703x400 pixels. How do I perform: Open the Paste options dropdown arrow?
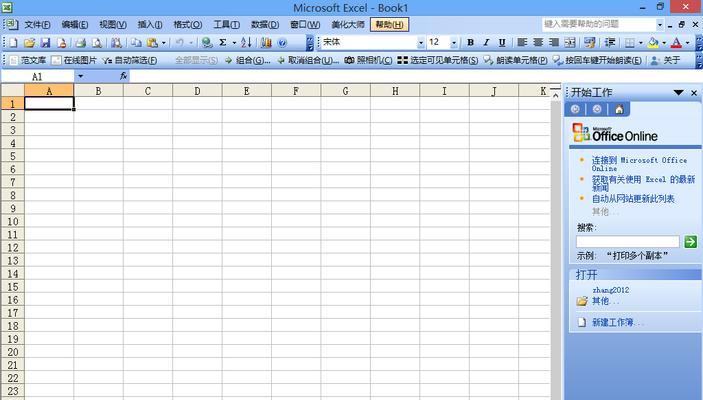click(164, 43)
